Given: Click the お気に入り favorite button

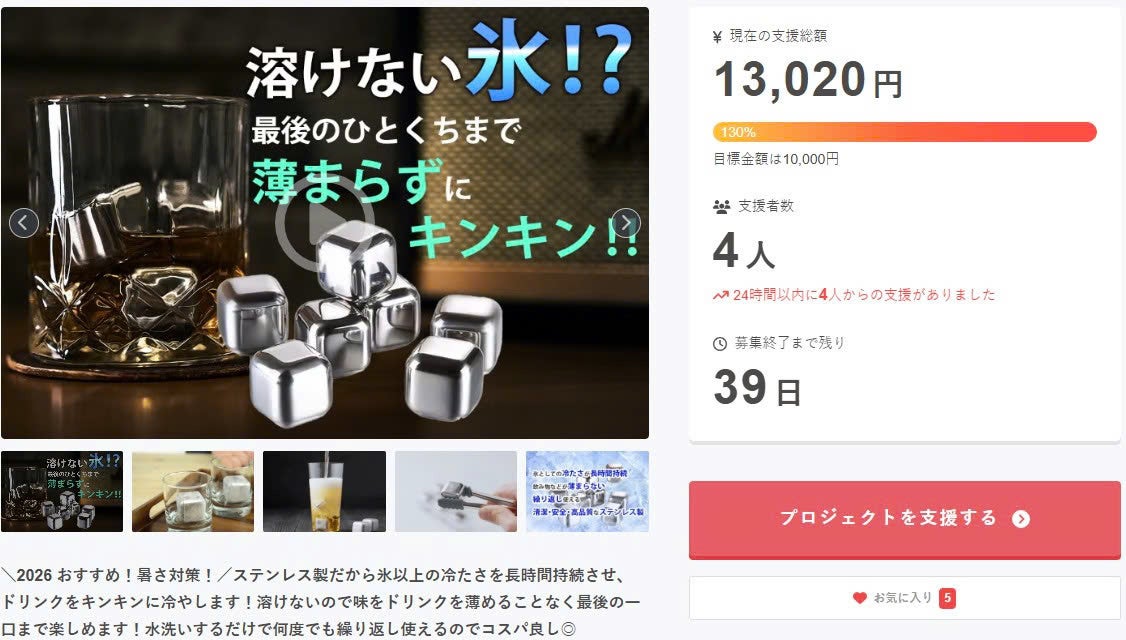Looking at the screenshot, I should tap(905, 598).
